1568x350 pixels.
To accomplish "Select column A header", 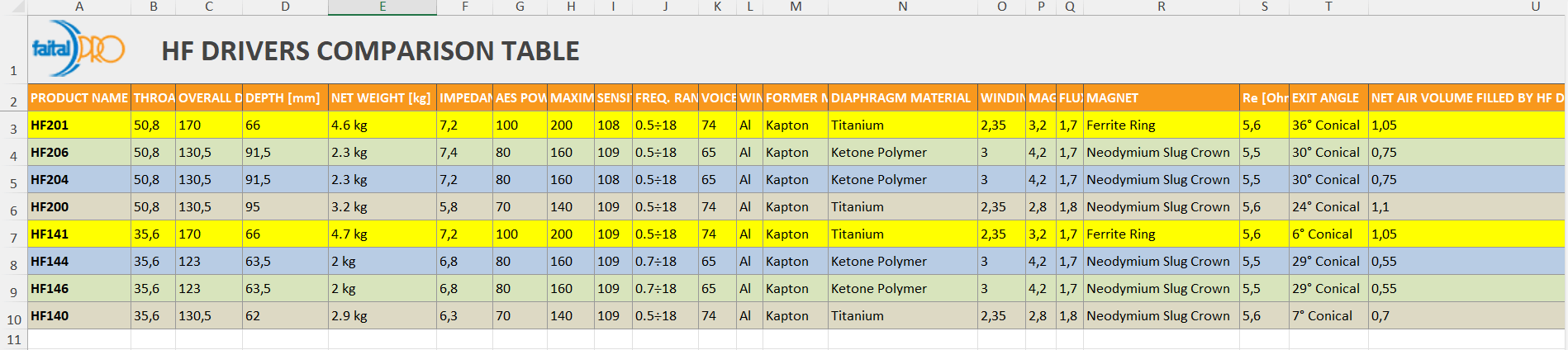I will click(x=79, y=7).
